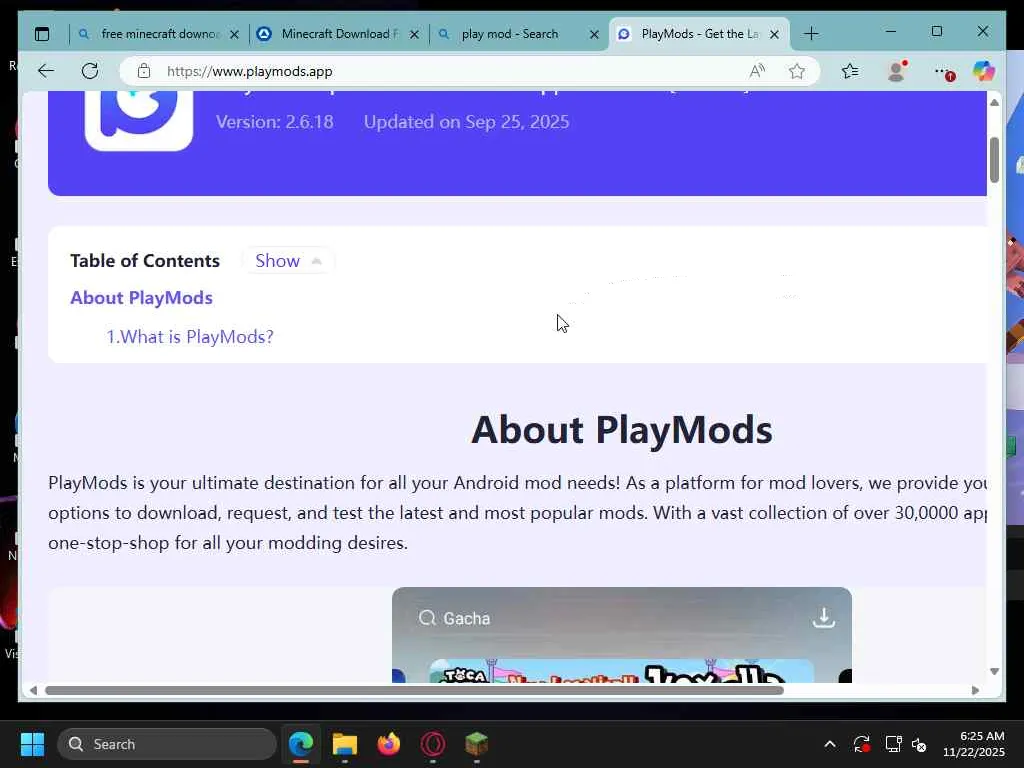This screenshot has height=768, width=1024.
Task: Click the muted volume tray icon
Action: pos(920,744)
